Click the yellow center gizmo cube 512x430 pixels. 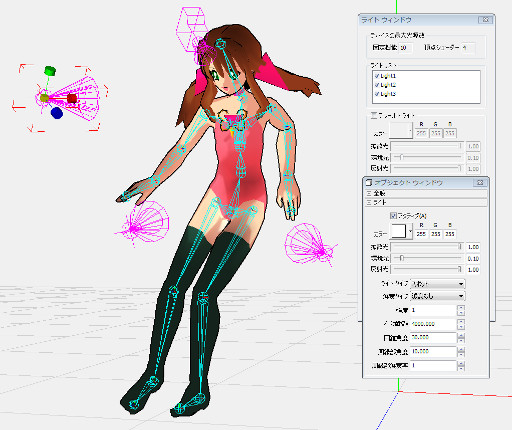(x=44, y=98)
